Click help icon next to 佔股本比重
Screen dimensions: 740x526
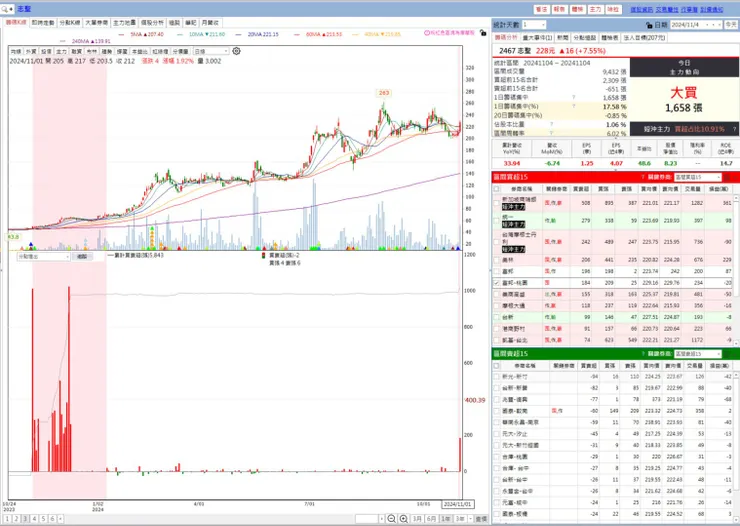pyautogui.click(x=551, y=125)
